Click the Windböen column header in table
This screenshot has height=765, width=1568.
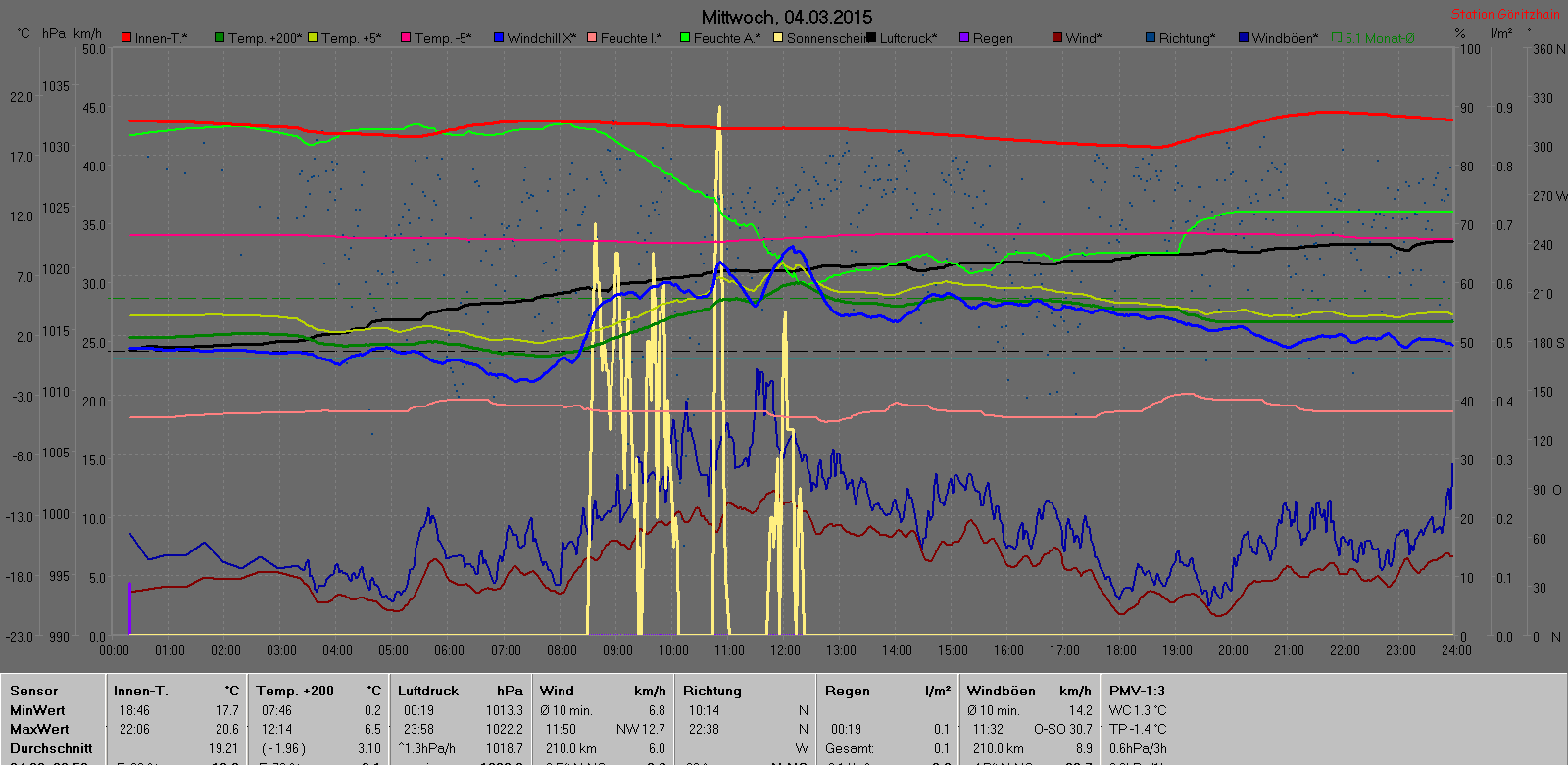[x=1001, y=691]
